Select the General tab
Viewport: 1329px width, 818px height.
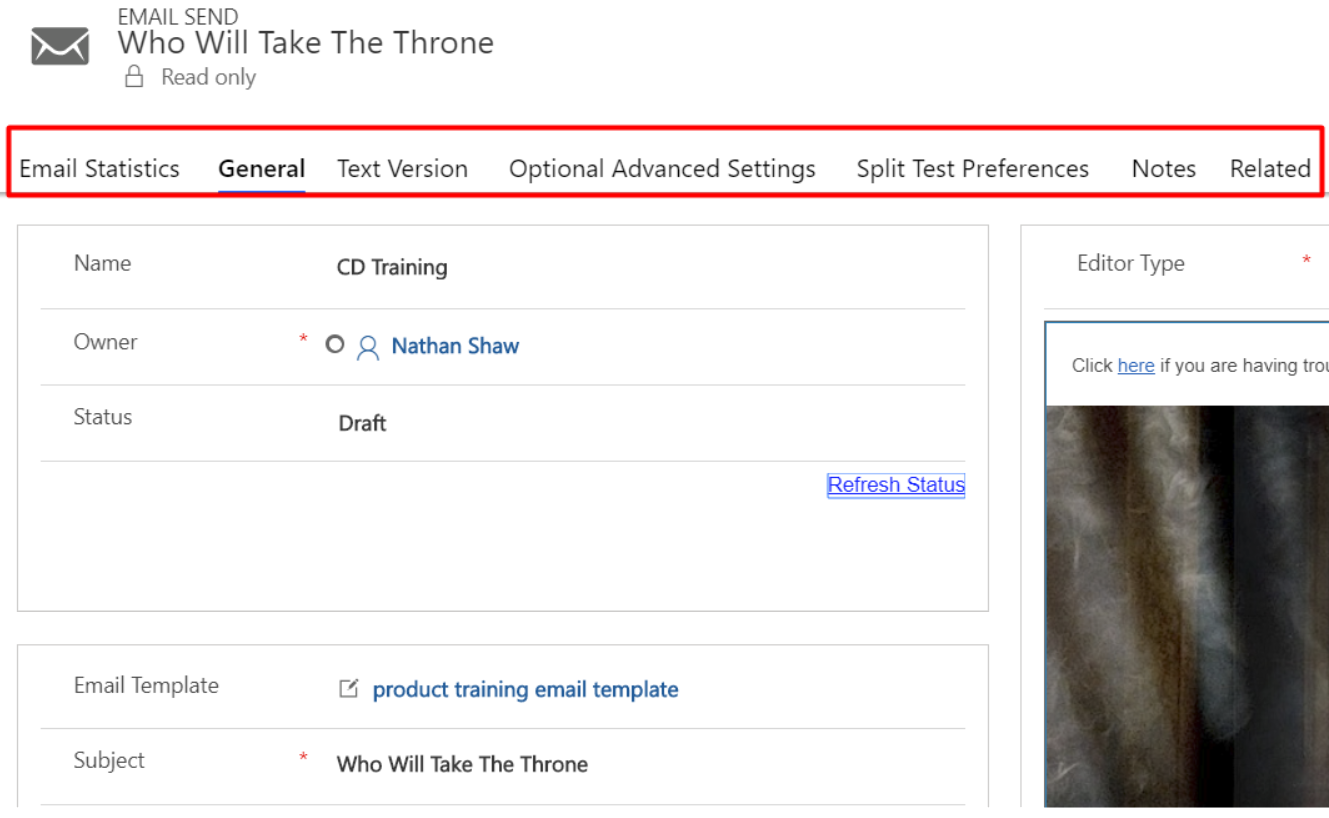click(x=262, y=169)
